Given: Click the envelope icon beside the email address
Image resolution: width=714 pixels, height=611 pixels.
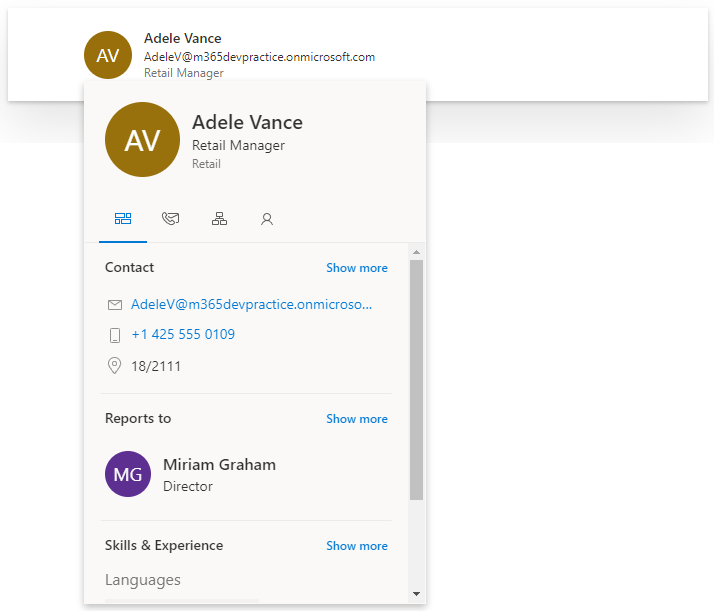Looking at the screenshot, I should coord(115,305).
